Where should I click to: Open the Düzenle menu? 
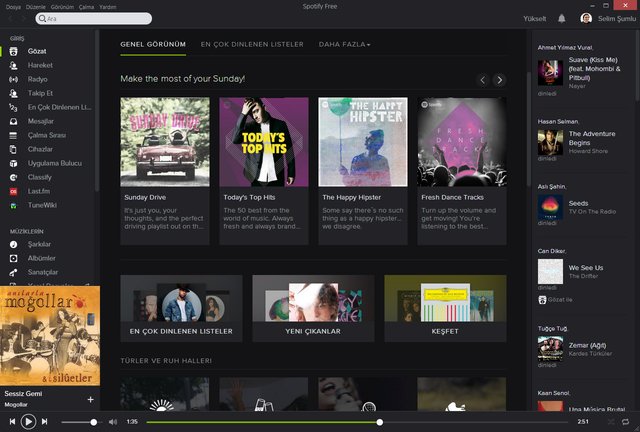36,7
